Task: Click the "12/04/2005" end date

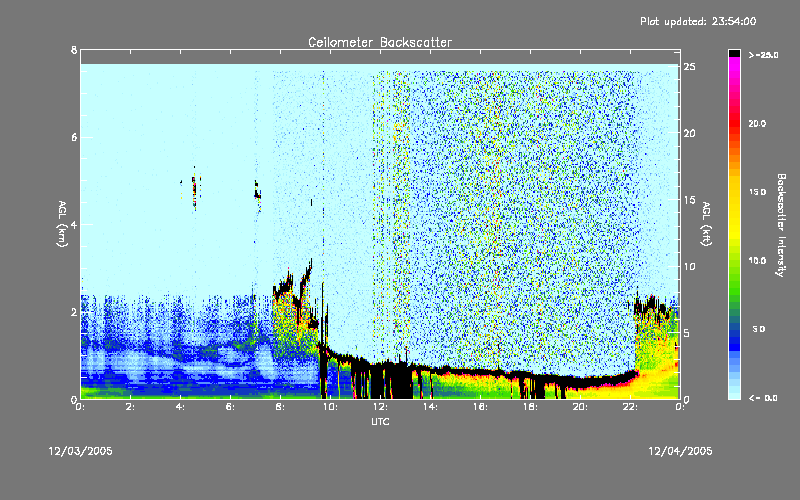Action: [680, 451]
